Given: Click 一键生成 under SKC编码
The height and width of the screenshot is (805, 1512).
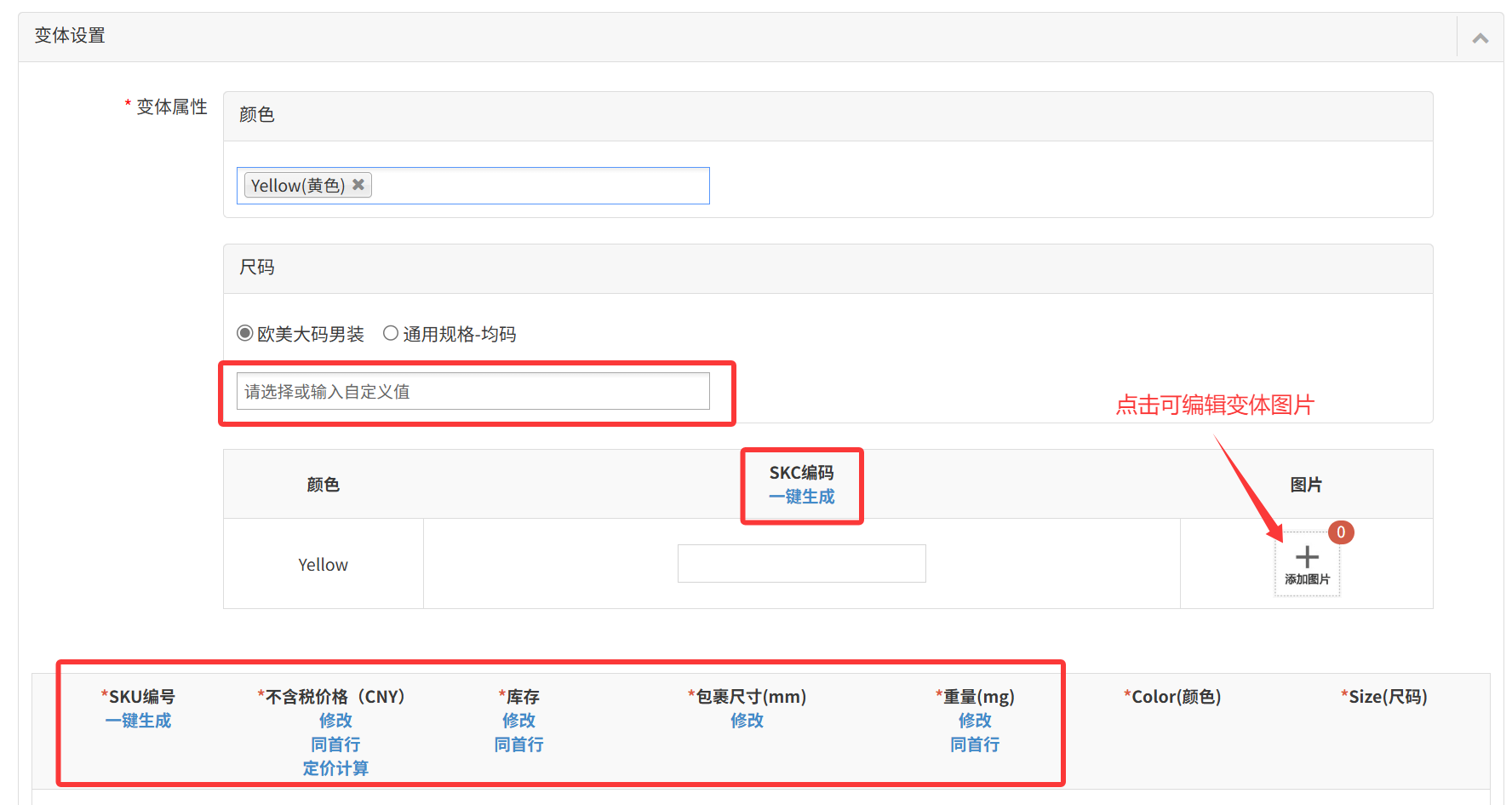Looking at the screenshot, I should (801, 497).
